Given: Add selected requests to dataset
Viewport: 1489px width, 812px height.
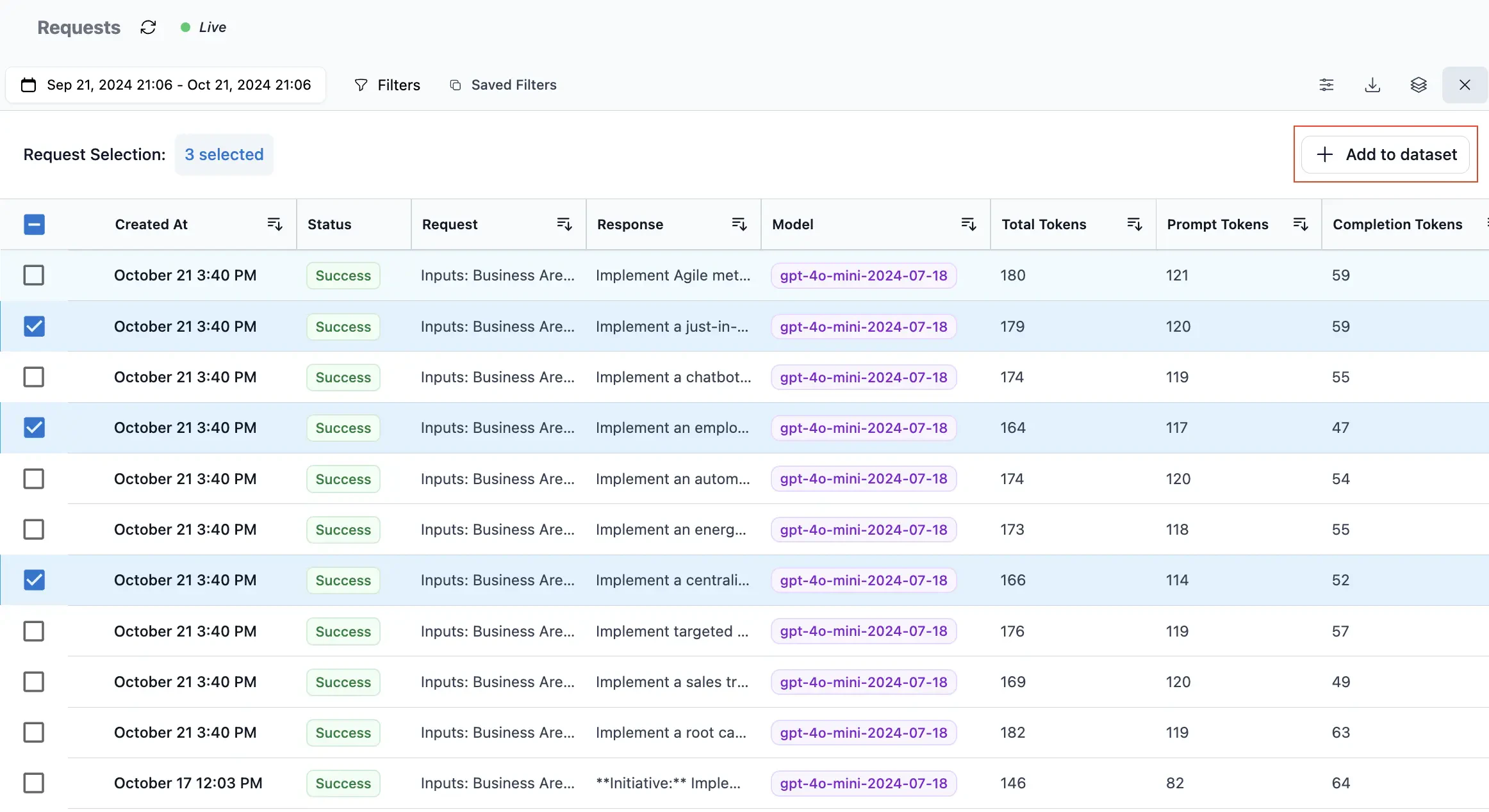Looking at the screenshot, I should pos(1385,154).
